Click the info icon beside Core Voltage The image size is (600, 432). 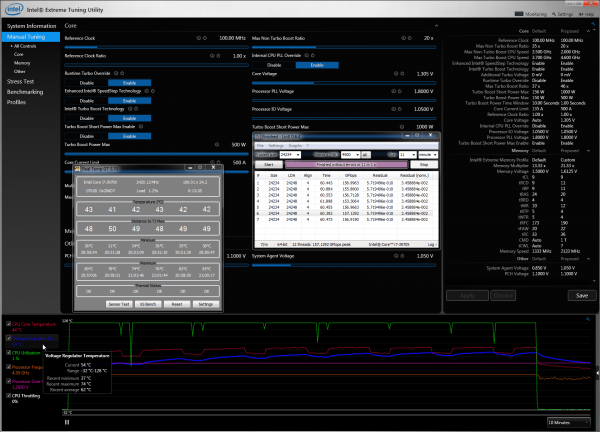pos(396,73)
